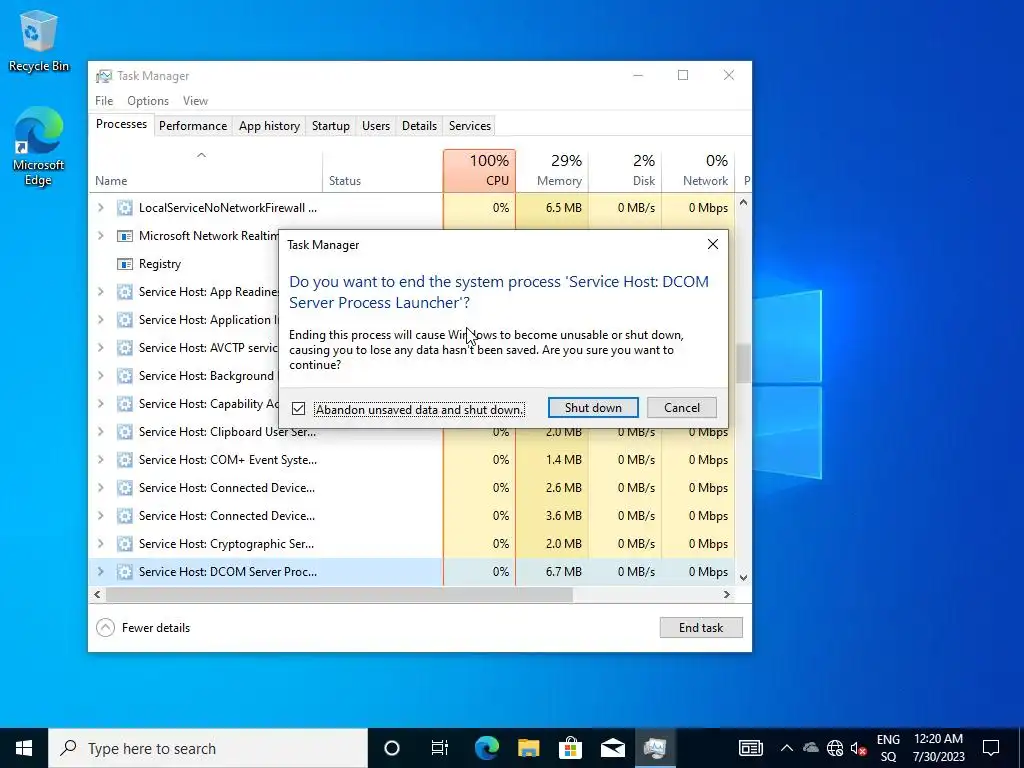The width and height of the screenshot is (1024, 768).
Task: Click the taskbar search box
Action: pos(208,748)
